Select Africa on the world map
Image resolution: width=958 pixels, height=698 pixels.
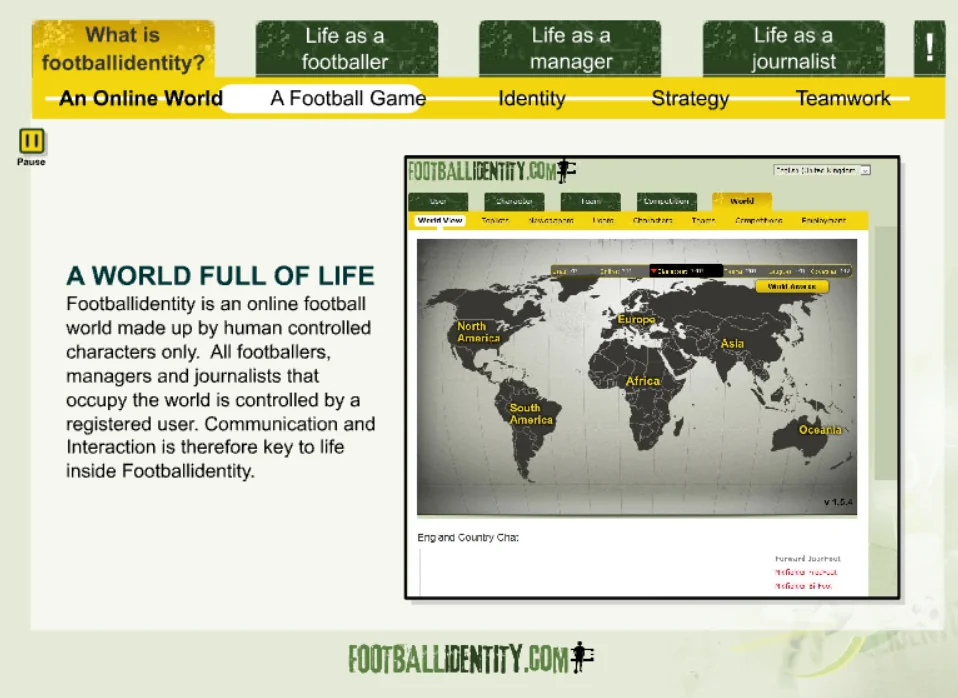pyautogui.click(x=643, y=381)
